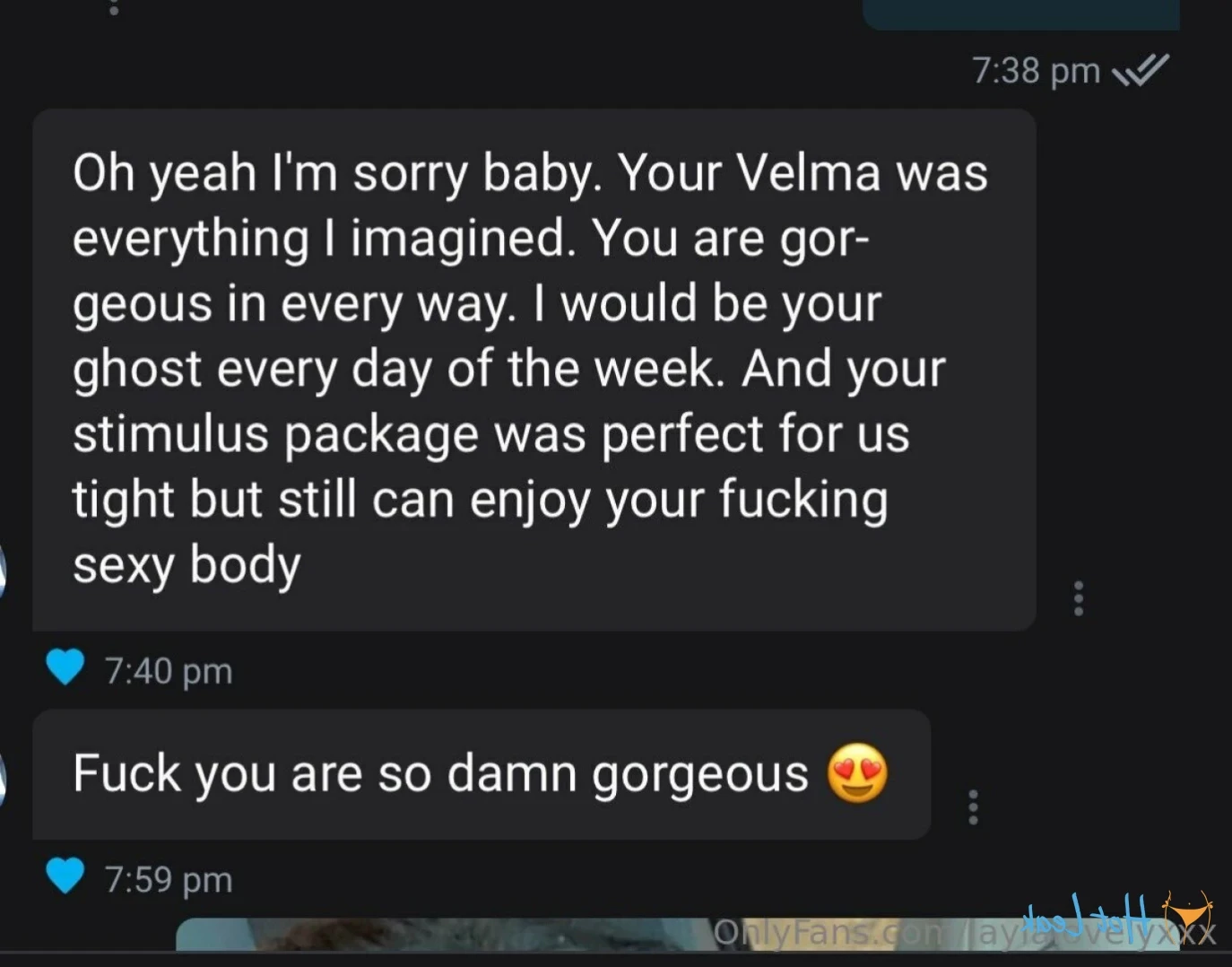
Task: Select the long message mentioning Velma
Action: (x=534, y=369)
